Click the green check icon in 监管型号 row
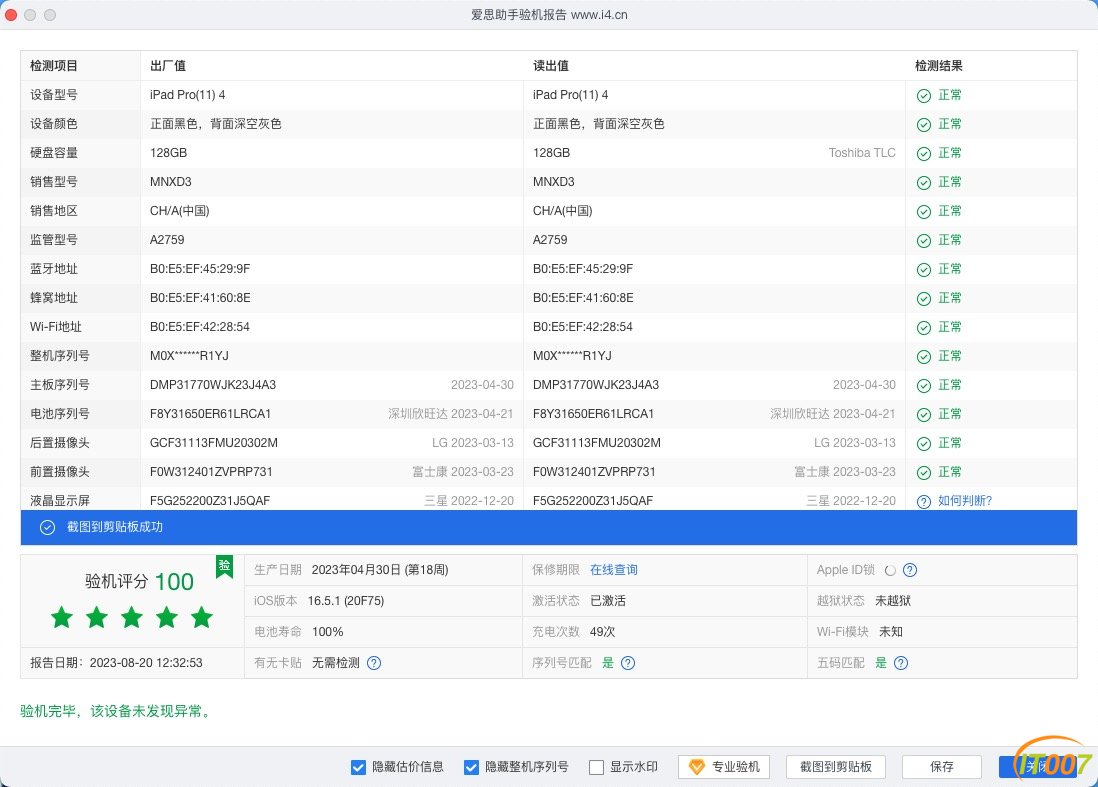Screen dimensions: 1098x787 pos(924,241)
